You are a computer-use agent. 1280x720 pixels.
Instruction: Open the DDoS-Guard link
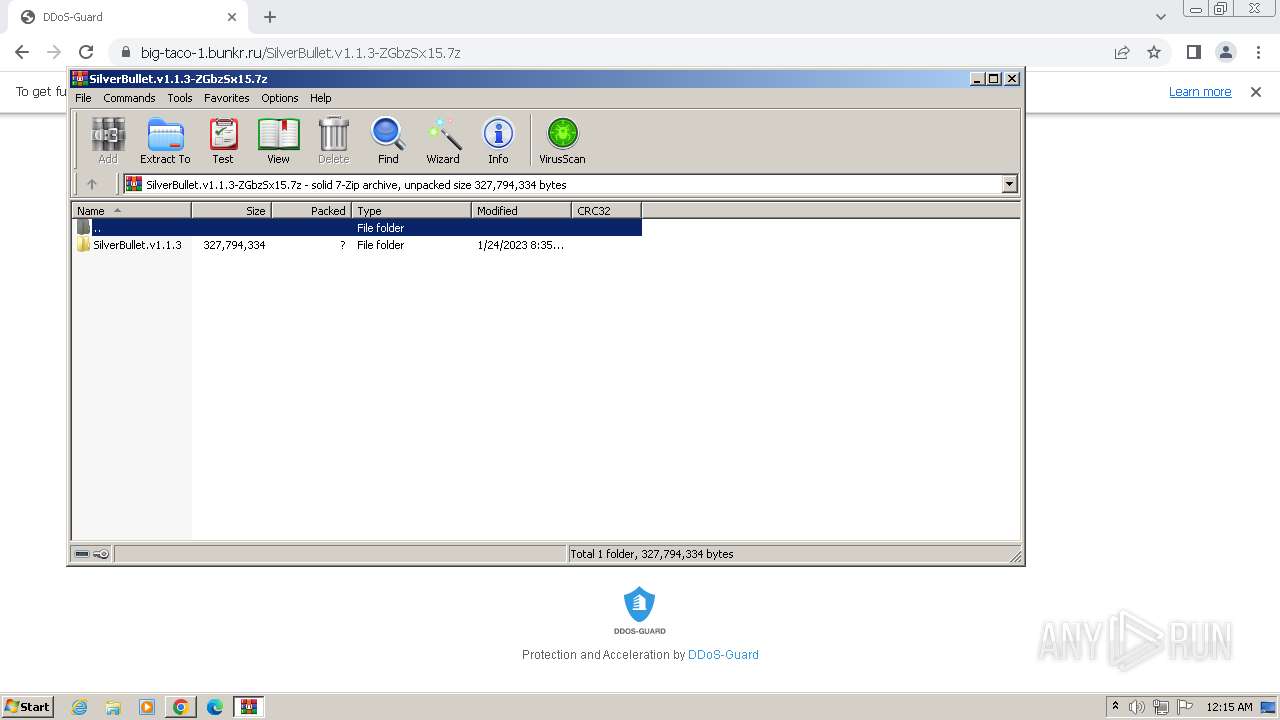tap(723, 655)
